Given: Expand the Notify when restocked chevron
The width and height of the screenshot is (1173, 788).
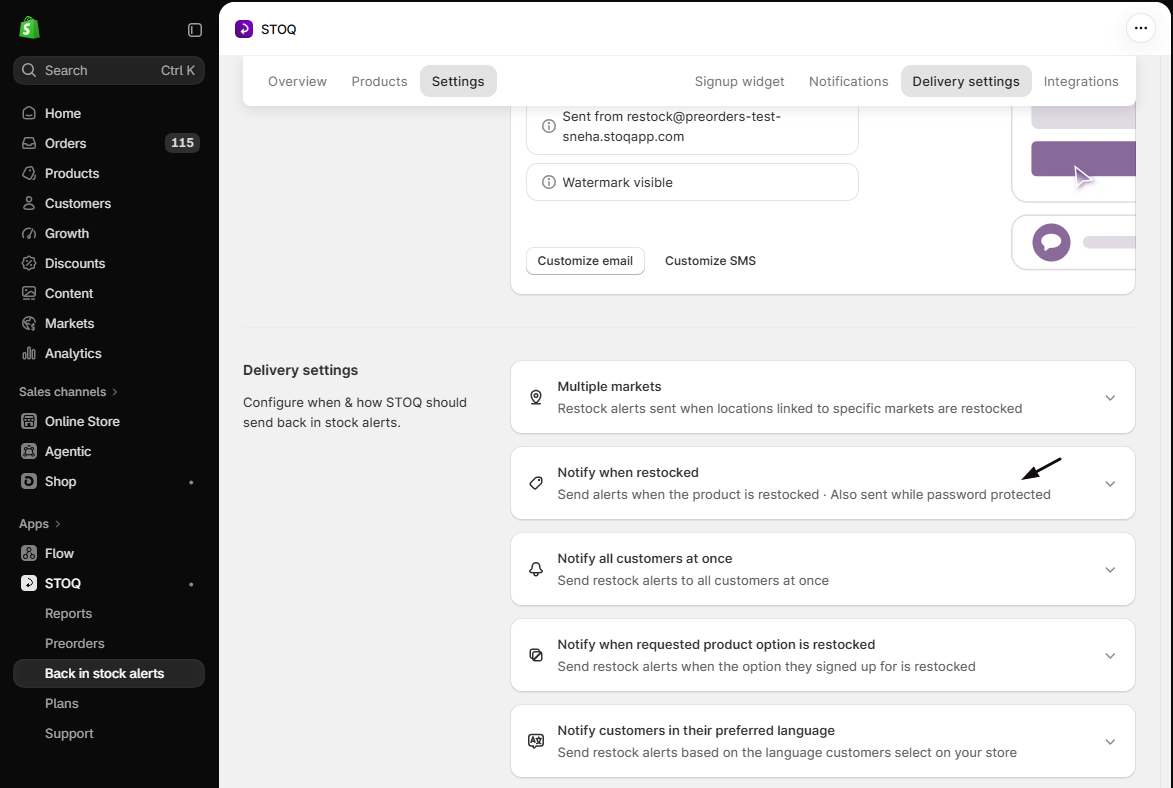Looking at the screenshot, I should pos(1110,483).
